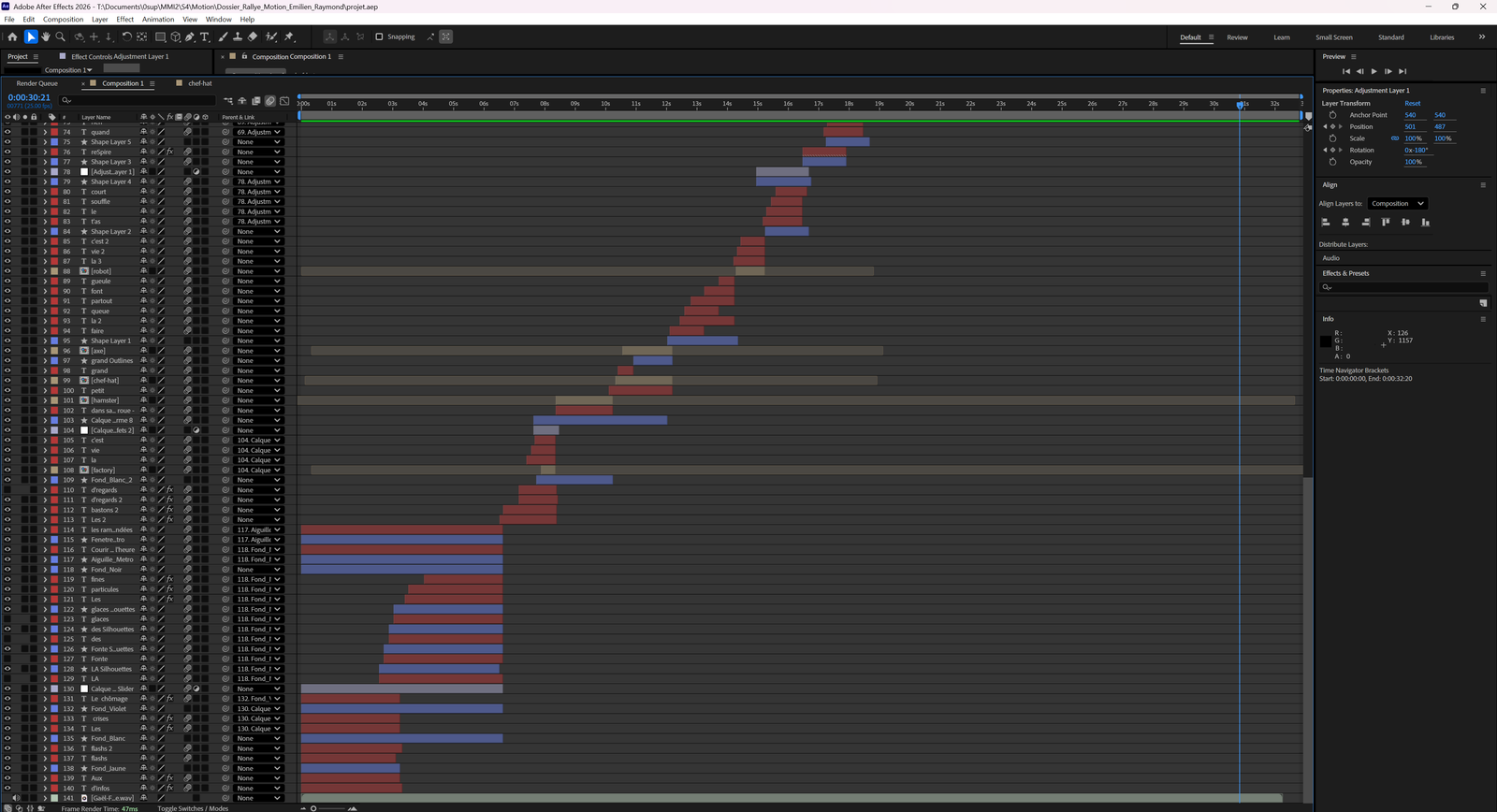This screenshot has width=1497, height=812.
Task: Select the Clone Stamp tool
Action: click(238, 37)
